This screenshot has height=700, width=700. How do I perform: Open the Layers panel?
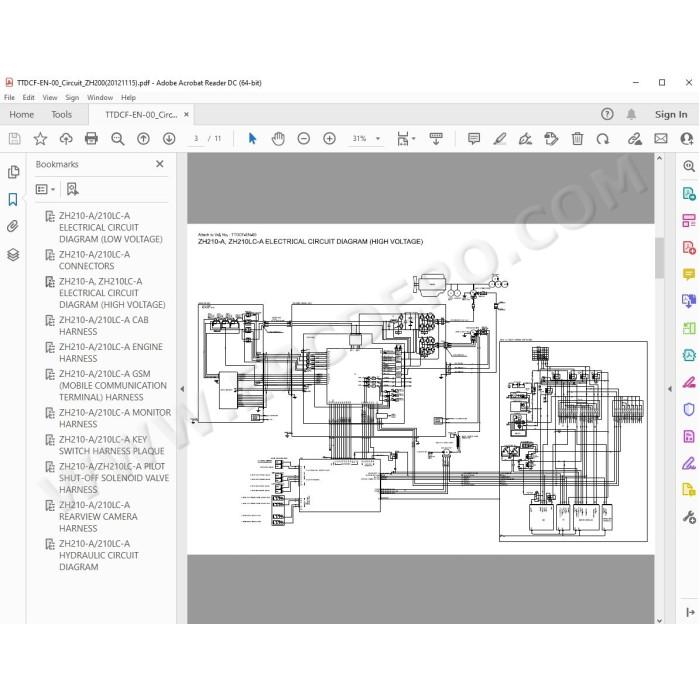[x=13, y=255]
